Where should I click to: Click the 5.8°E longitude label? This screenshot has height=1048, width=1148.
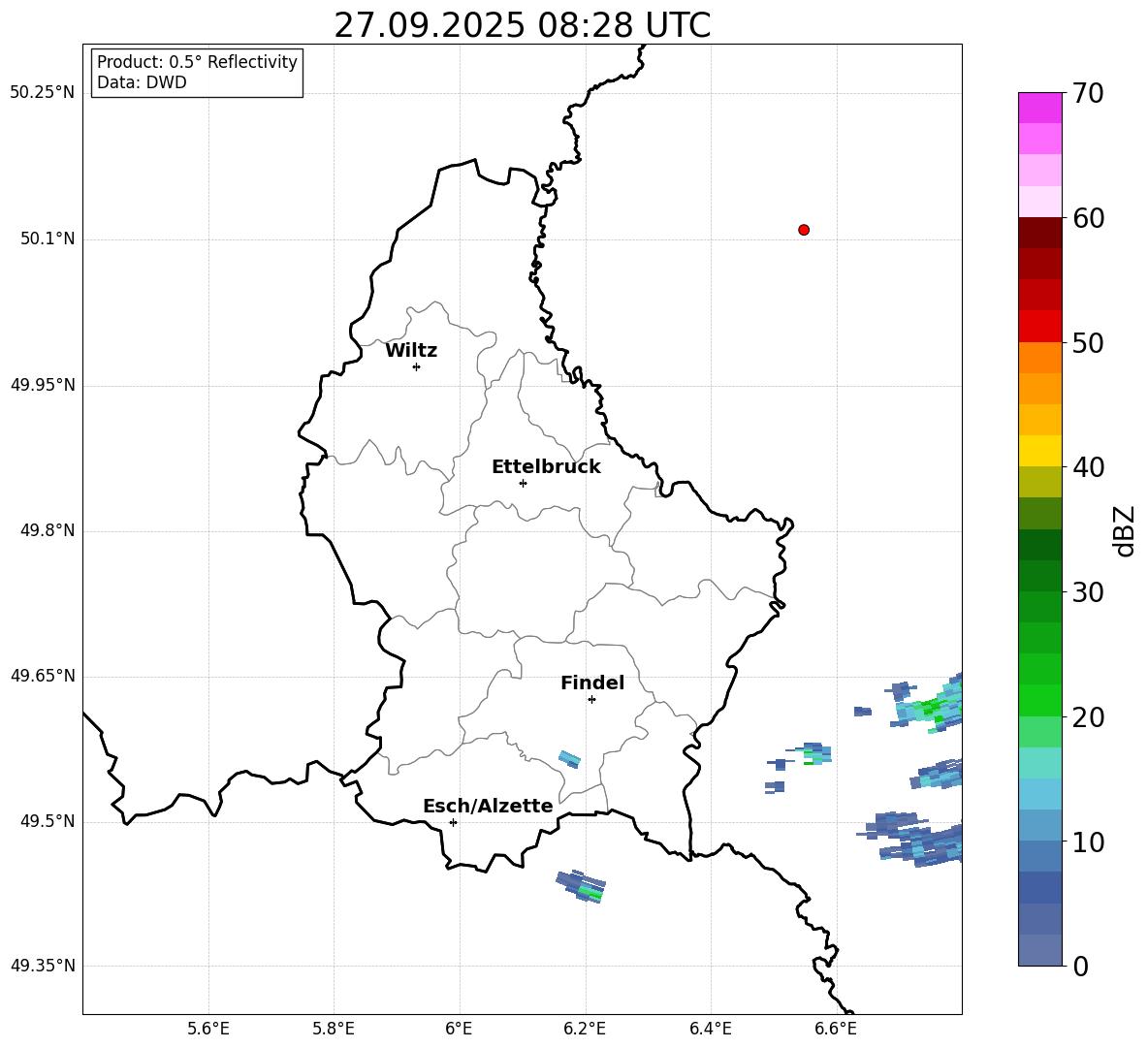pyautogui.click(x=334, y=1029)
